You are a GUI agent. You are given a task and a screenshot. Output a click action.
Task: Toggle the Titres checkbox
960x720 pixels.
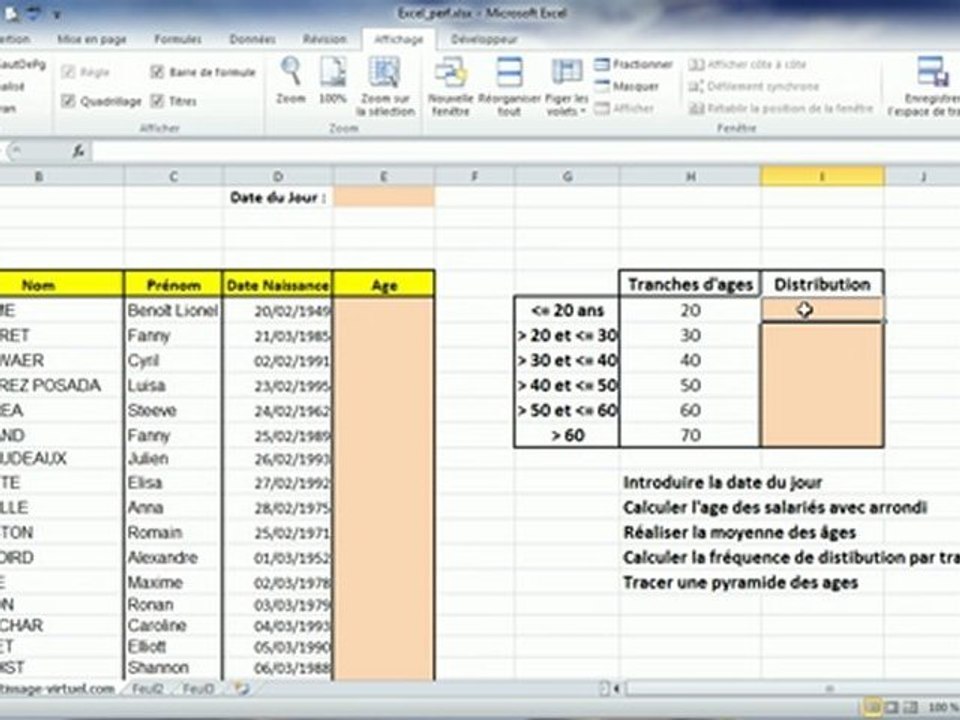[x=157, y=100]
